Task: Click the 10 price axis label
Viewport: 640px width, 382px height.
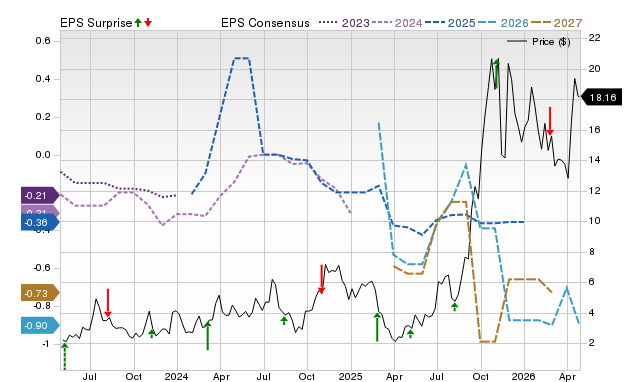Action: tap(594, 221)
